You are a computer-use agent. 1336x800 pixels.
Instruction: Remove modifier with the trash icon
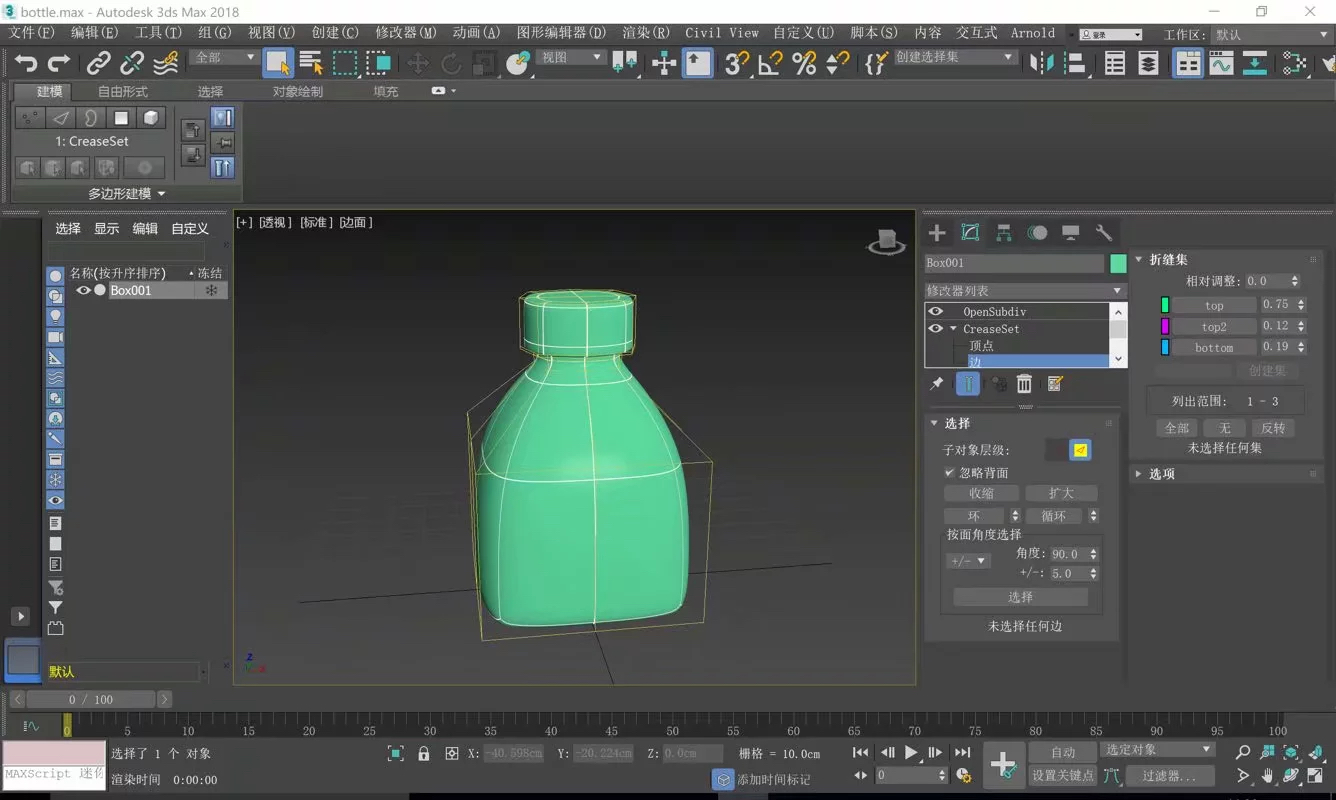(1024, 384)
